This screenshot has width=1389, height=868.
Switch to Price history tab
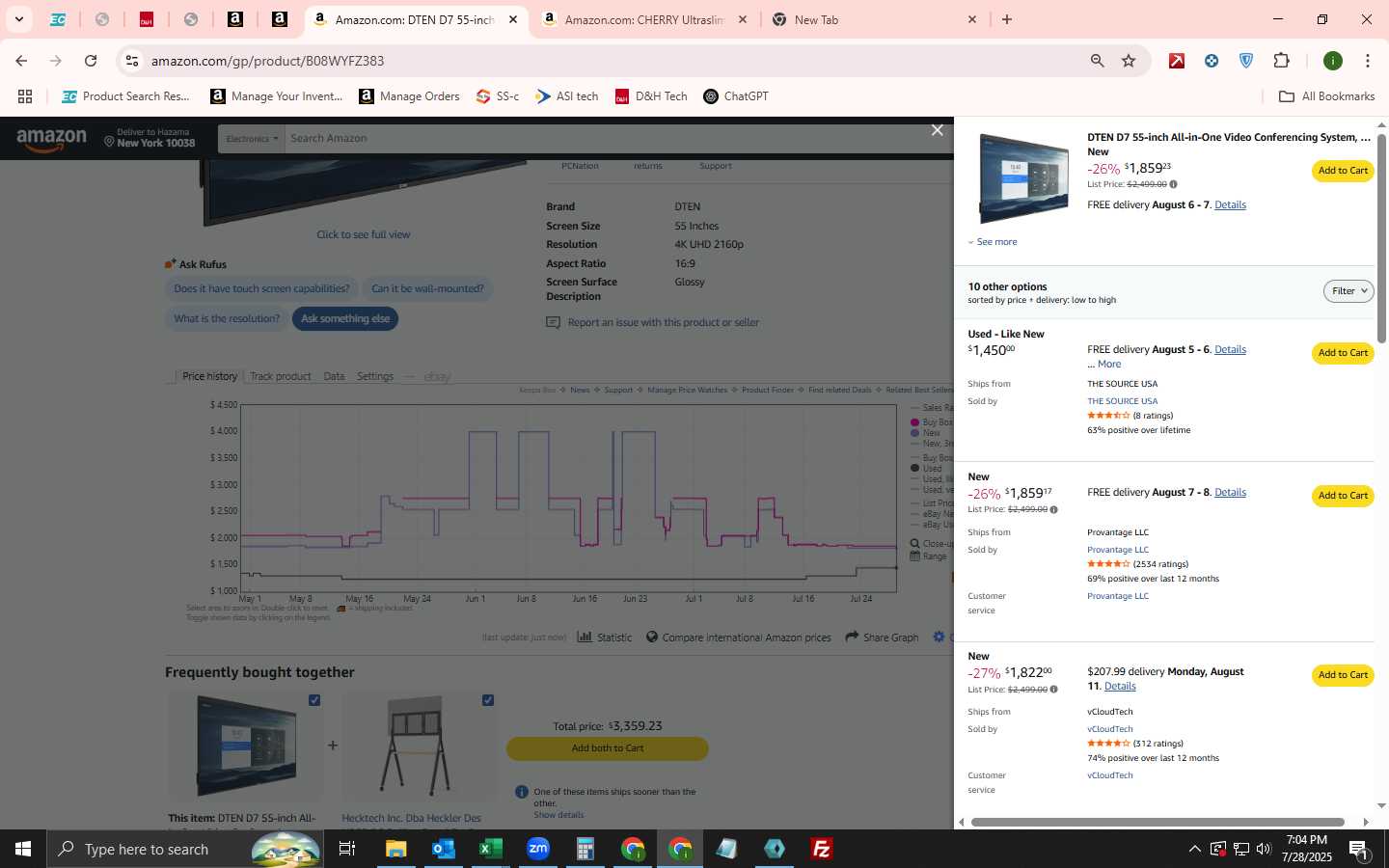point(209,376)
